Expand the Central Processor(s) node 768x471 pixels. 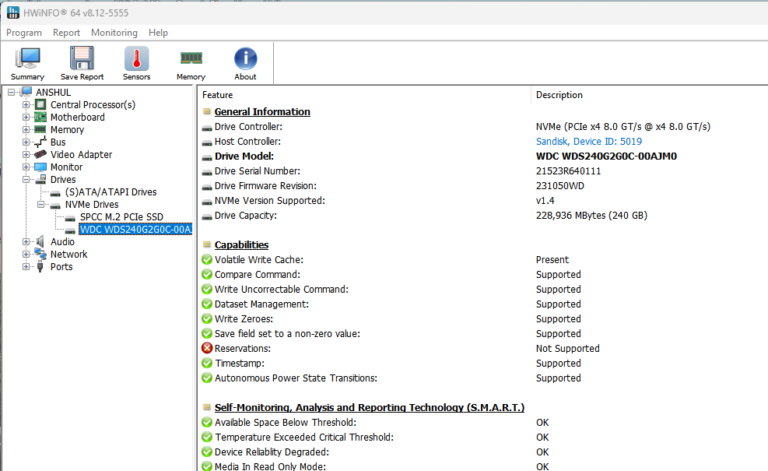pos(26,104)
